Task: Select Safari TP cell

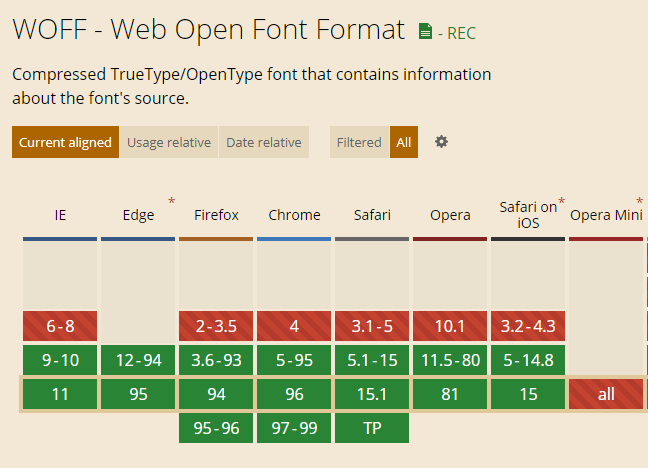Action: (372, 428)
